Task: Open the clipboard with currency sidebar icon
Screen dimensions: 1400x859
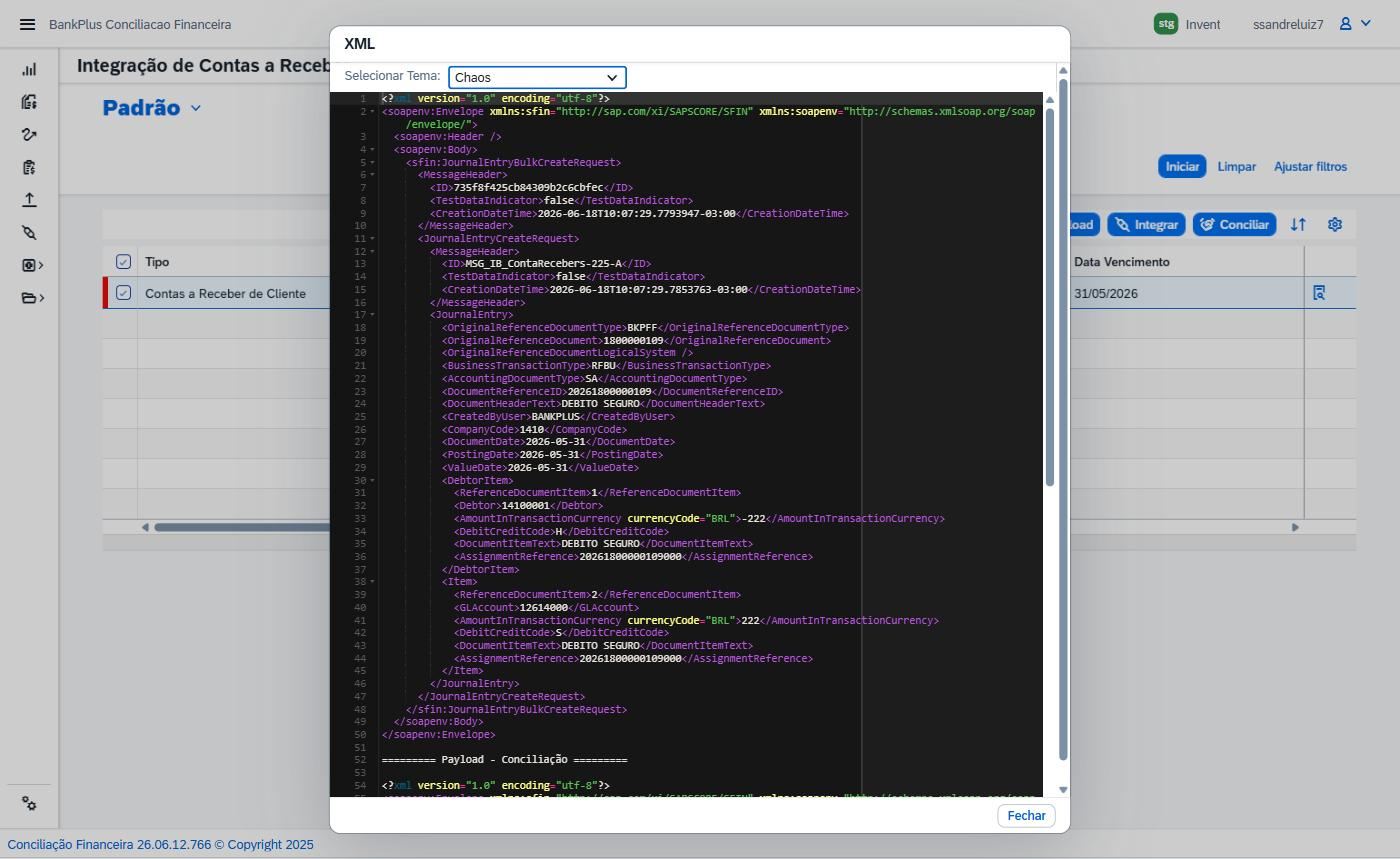Action: pos(29,167)
